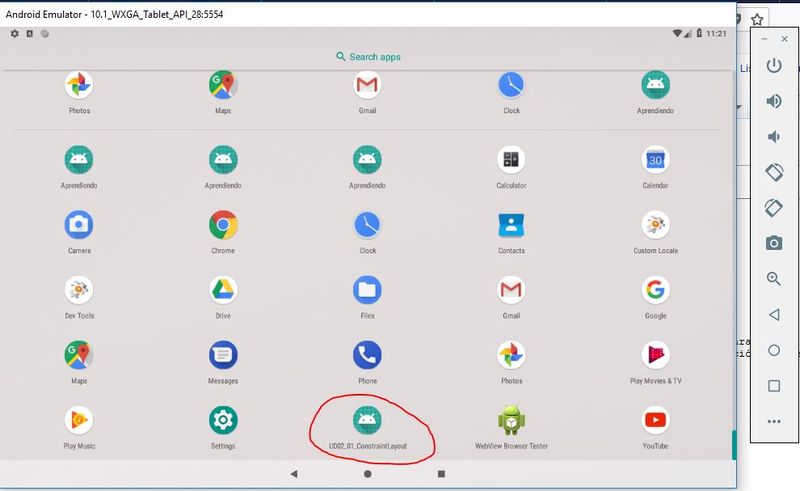Click emulator power button
The image size is (800, 491).
coord(774,65)
